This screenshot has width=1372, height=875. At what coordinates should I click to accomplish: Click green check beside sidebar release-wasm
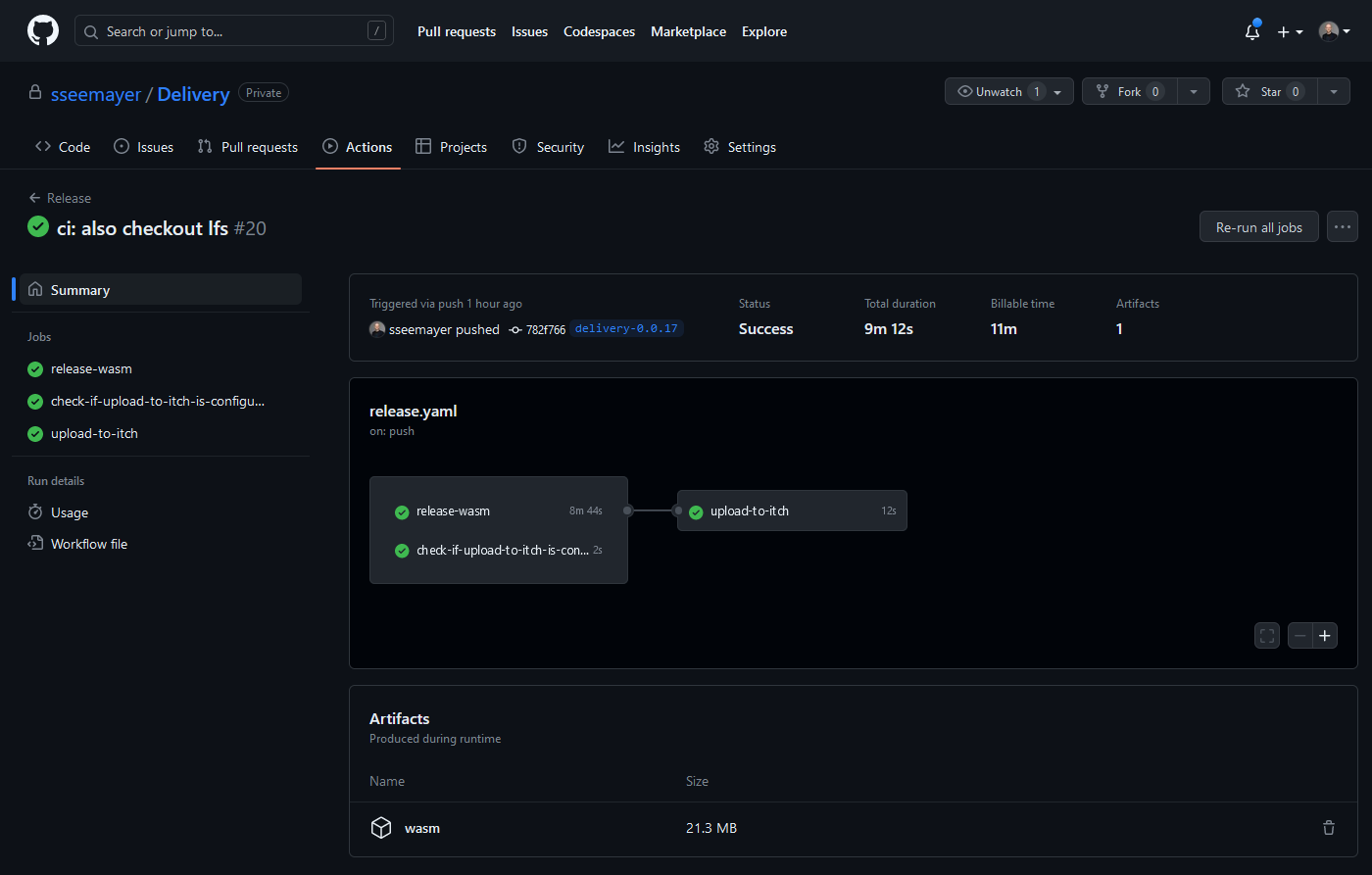tap(35, 369)
